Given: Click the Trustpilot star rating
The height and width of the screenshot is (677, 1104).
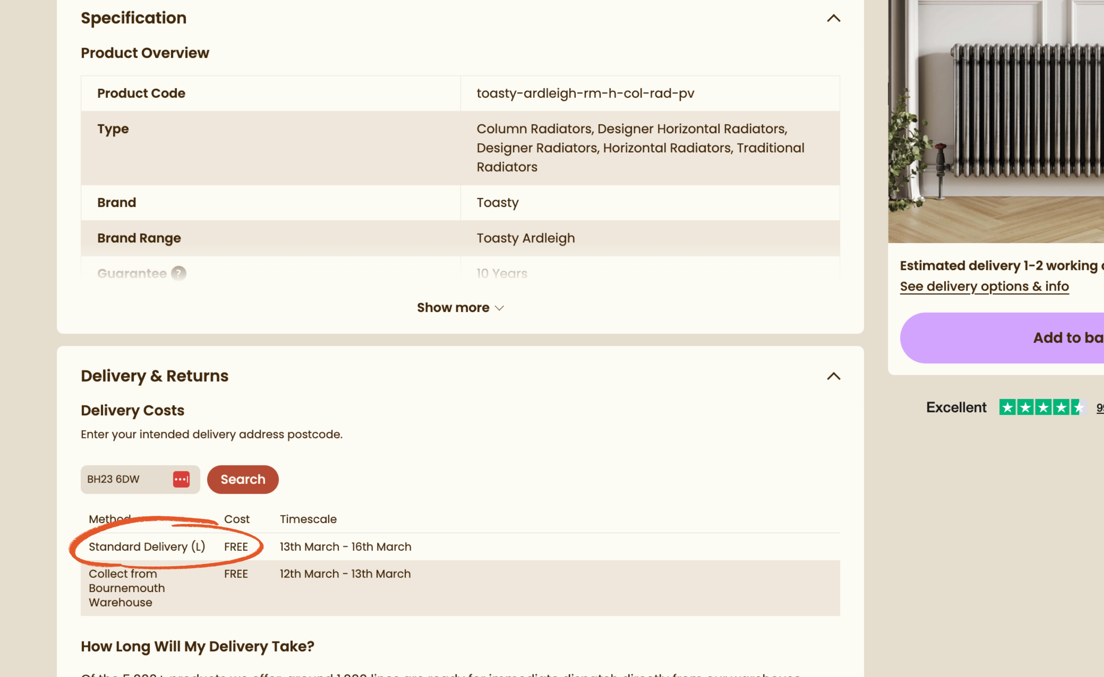Looking at the screenshot, I should (1040, 407).
